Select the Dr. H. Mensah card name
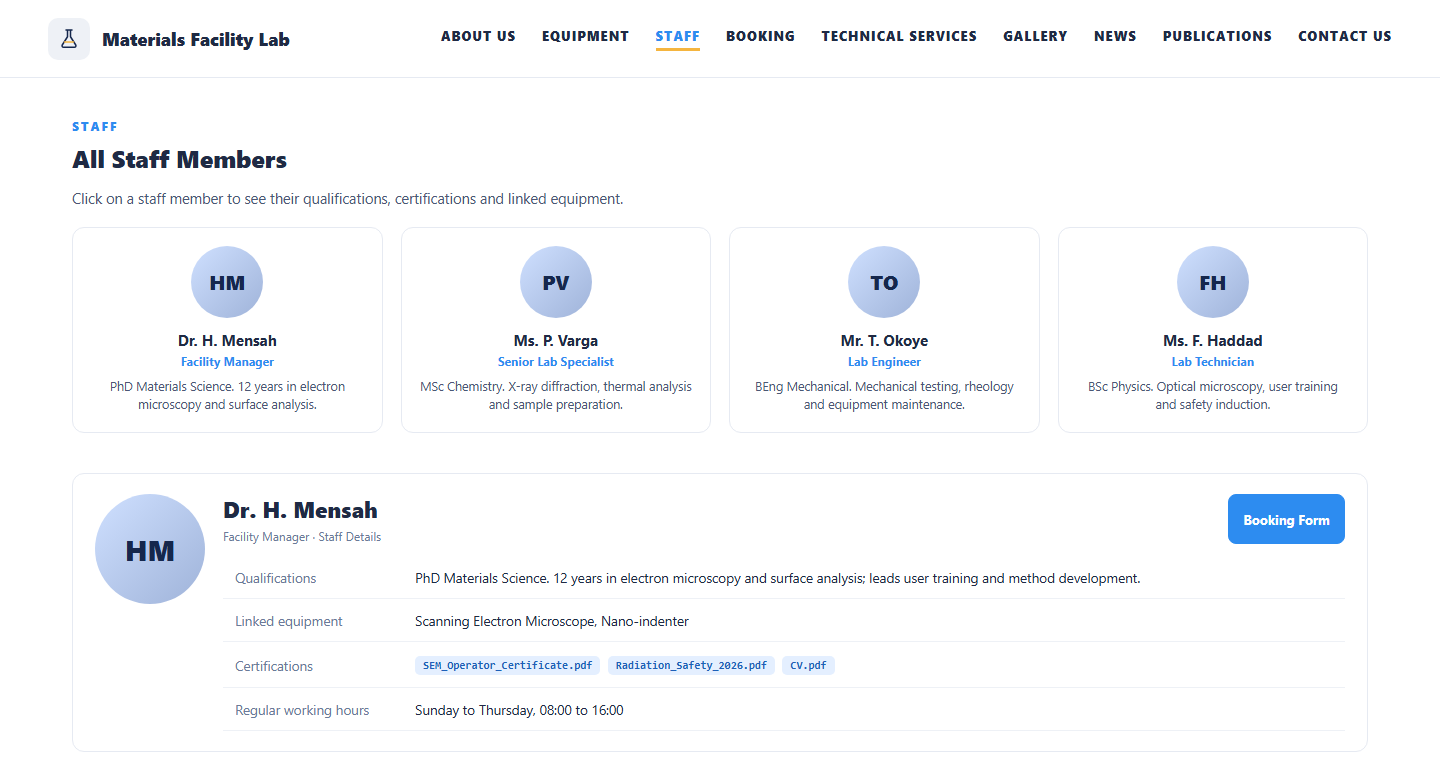 tap(227, 341)
